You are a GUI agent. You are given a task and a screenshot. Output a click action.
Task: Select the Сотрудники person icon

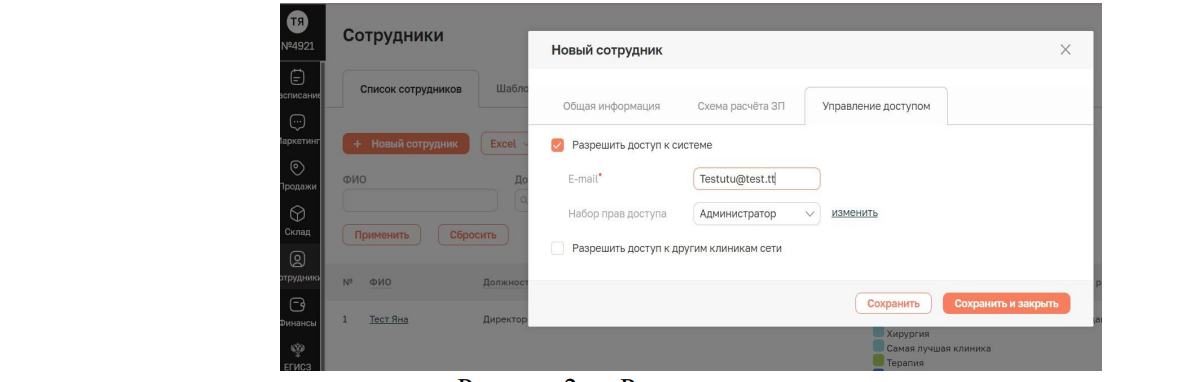coord(298,259)
